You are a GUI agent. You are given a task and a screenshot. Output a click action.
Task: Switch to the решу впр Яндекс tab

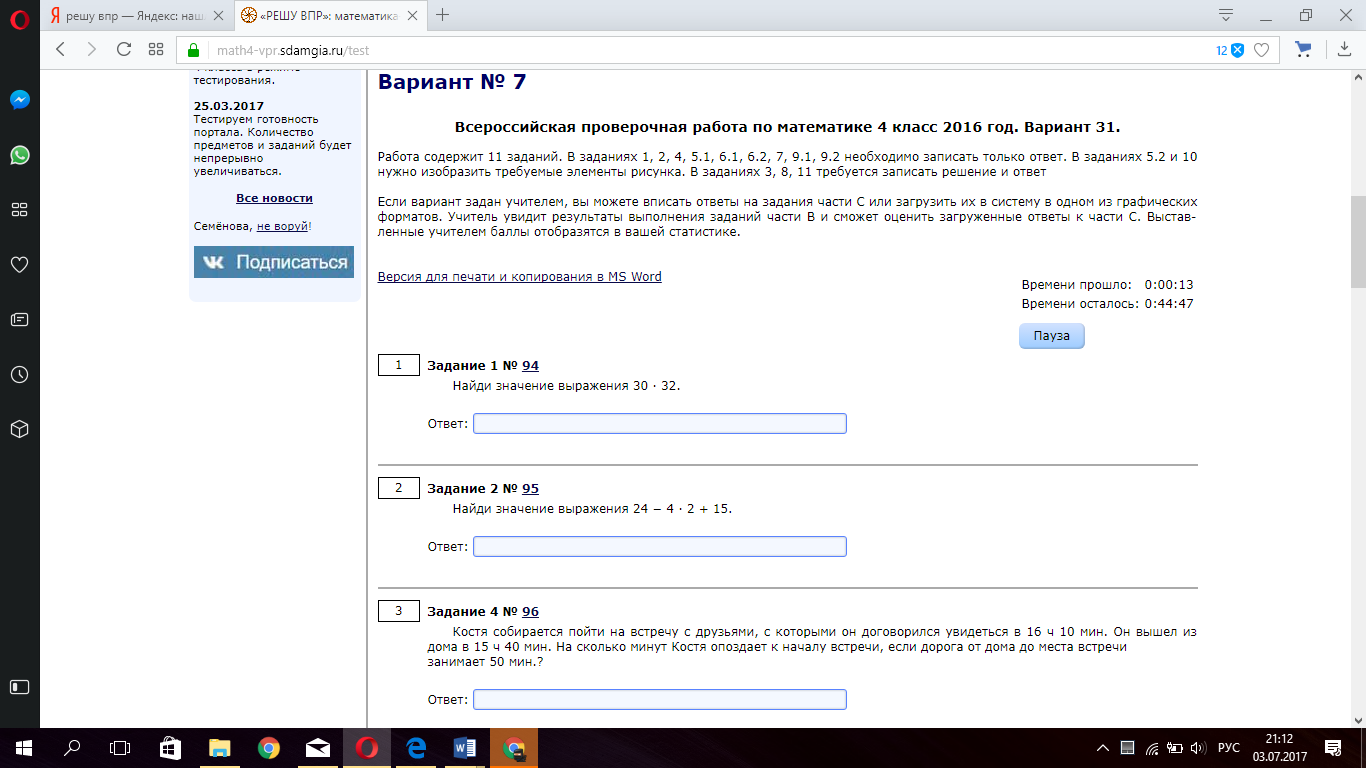pos(137,16)
